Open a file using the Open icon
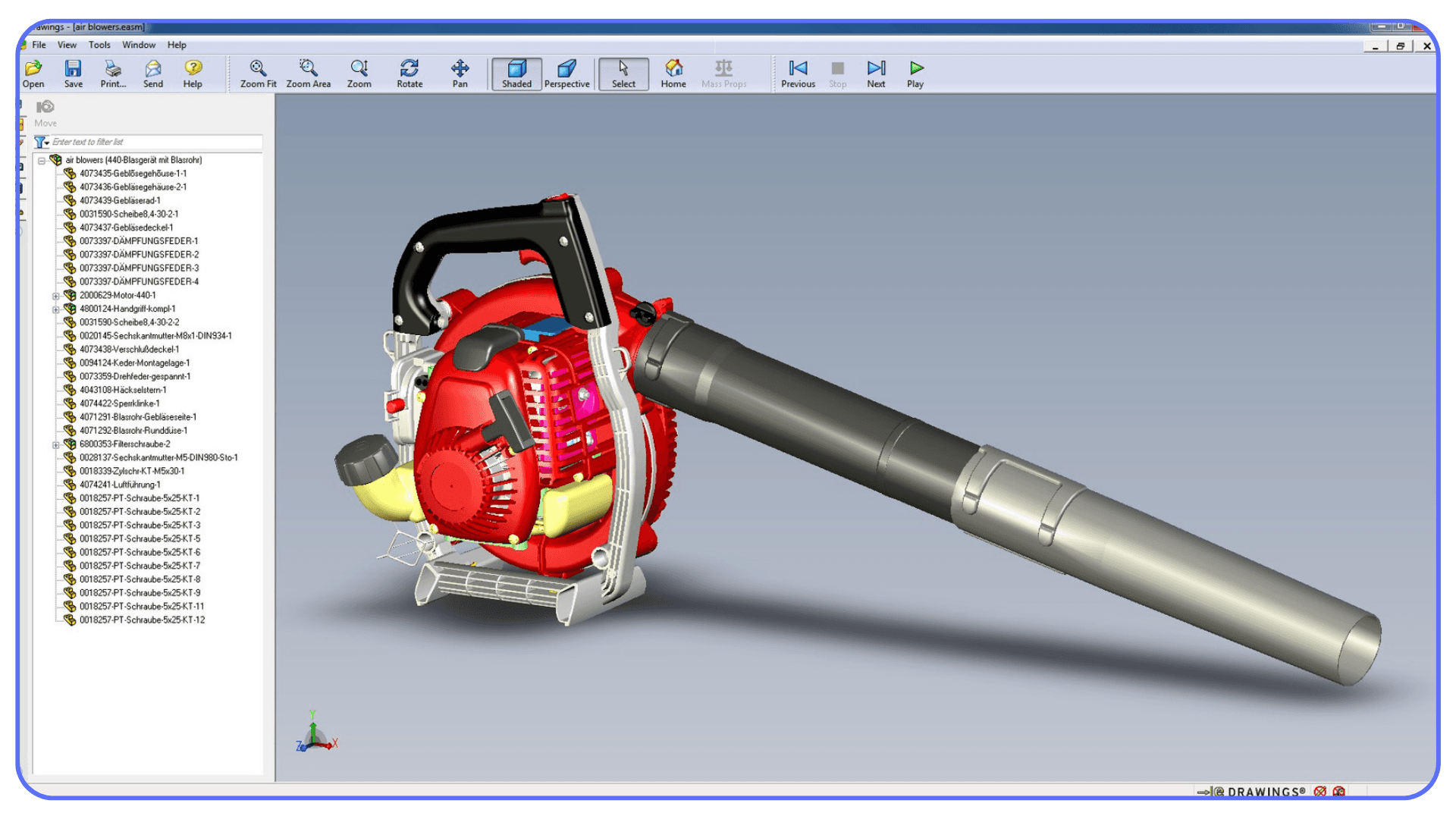Viewport: 1456px width, 819px height. click(33, 73)
